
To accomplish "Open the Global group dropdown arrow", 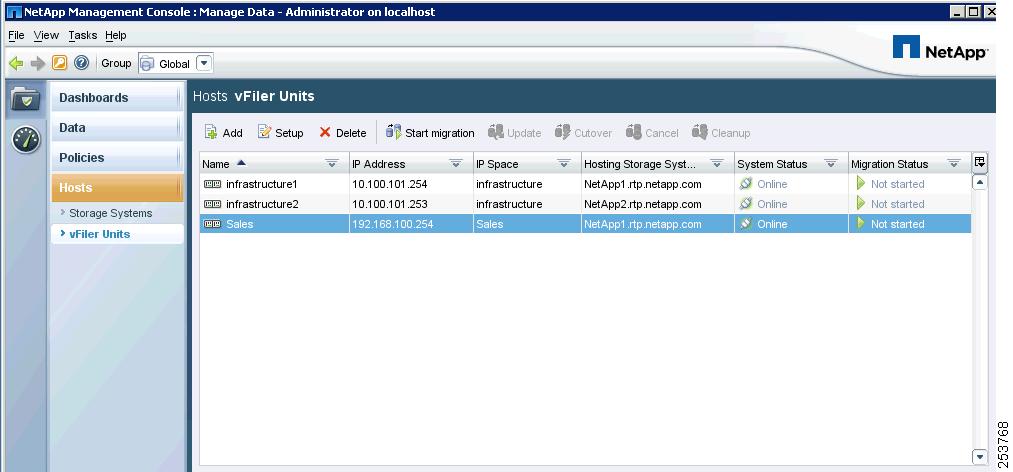I will tap(204, 63).
